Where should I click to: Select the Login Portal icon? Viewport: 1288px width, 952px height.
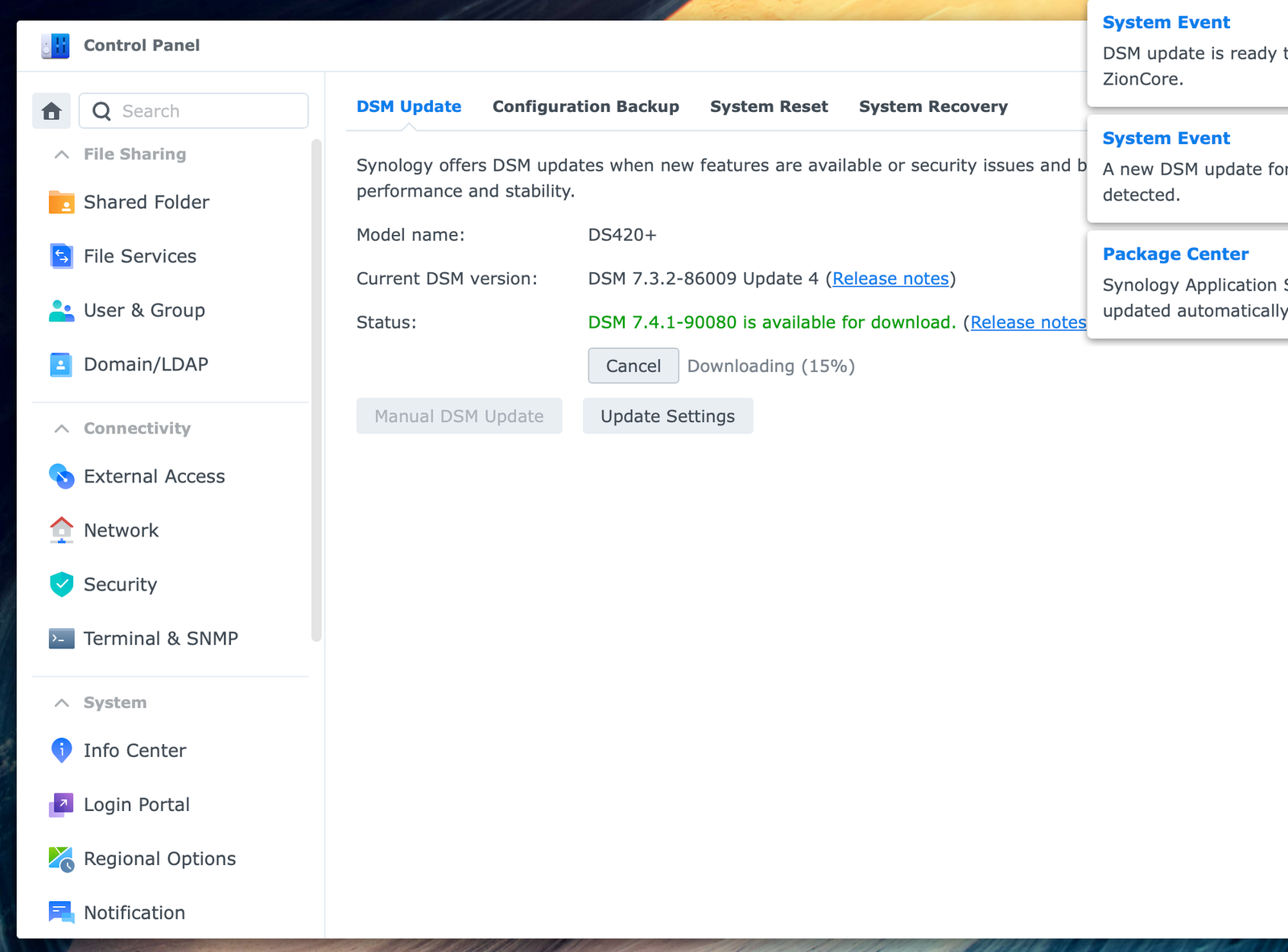[61, 804]
